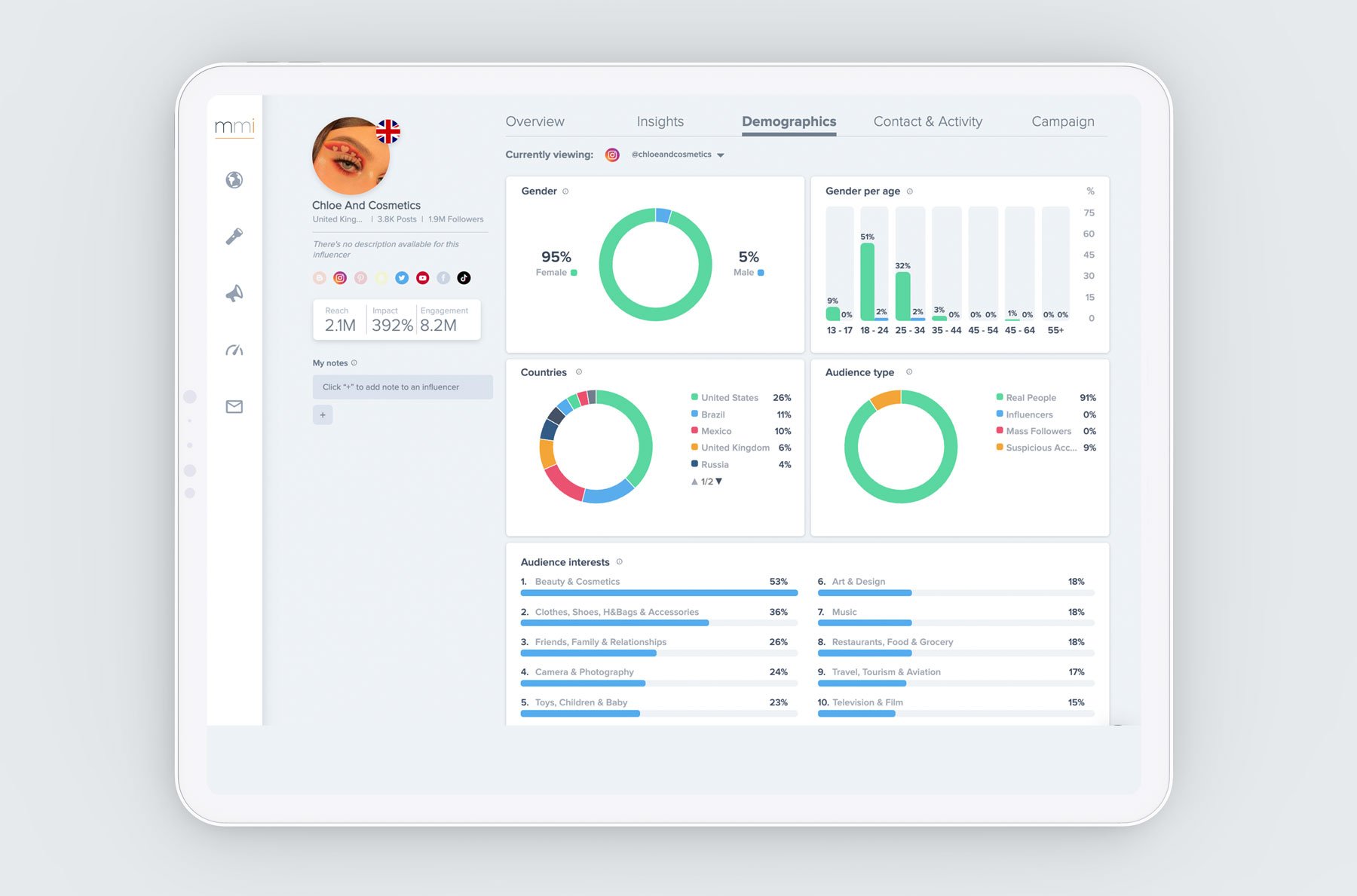Select the TikTok social icon under profile
1357x896 pixels.
point(464,278)
